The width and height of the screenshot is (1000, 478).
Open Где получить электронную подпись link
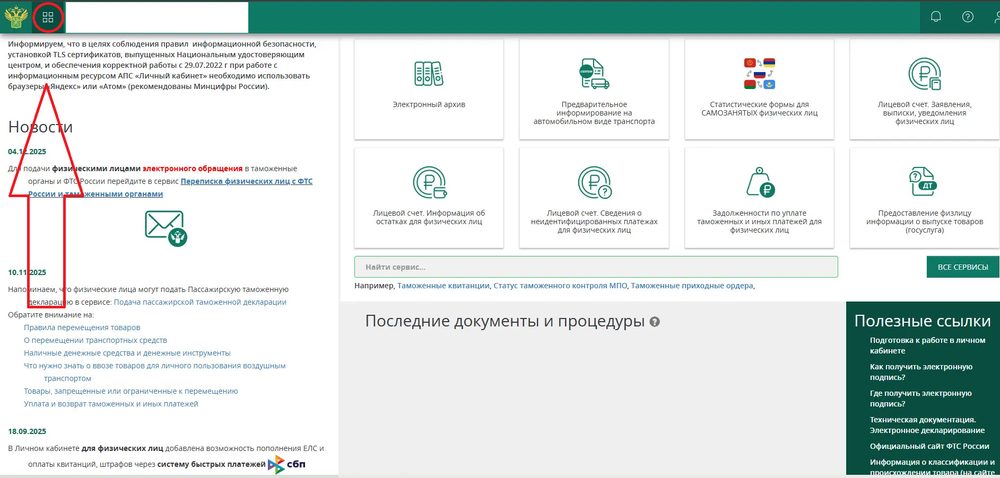point(921,398)
